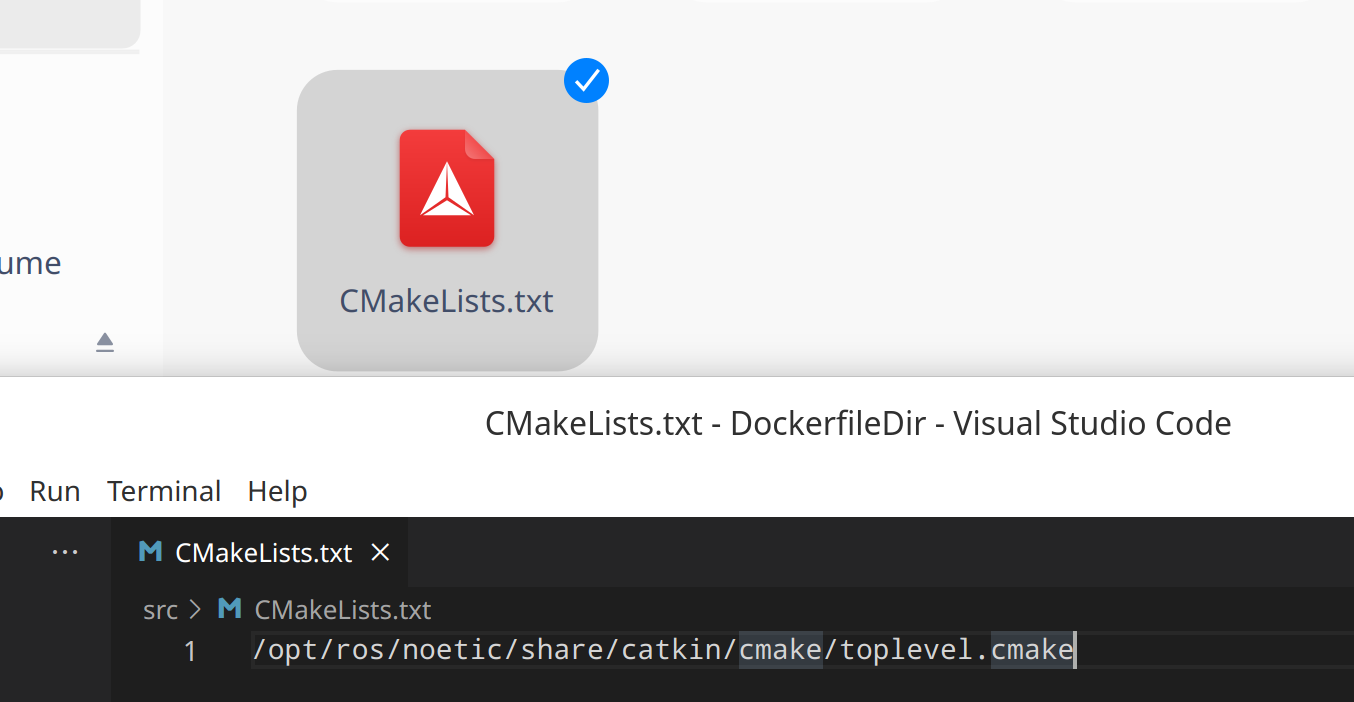The image size is (1354, 702).
Task: Open the Help menu
Action: pyautogui.click(x=277, y=491)
